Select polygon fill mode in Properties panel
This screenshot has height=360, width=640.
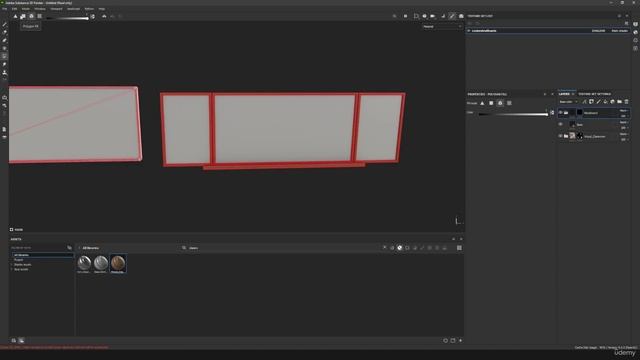coord(491,103)
